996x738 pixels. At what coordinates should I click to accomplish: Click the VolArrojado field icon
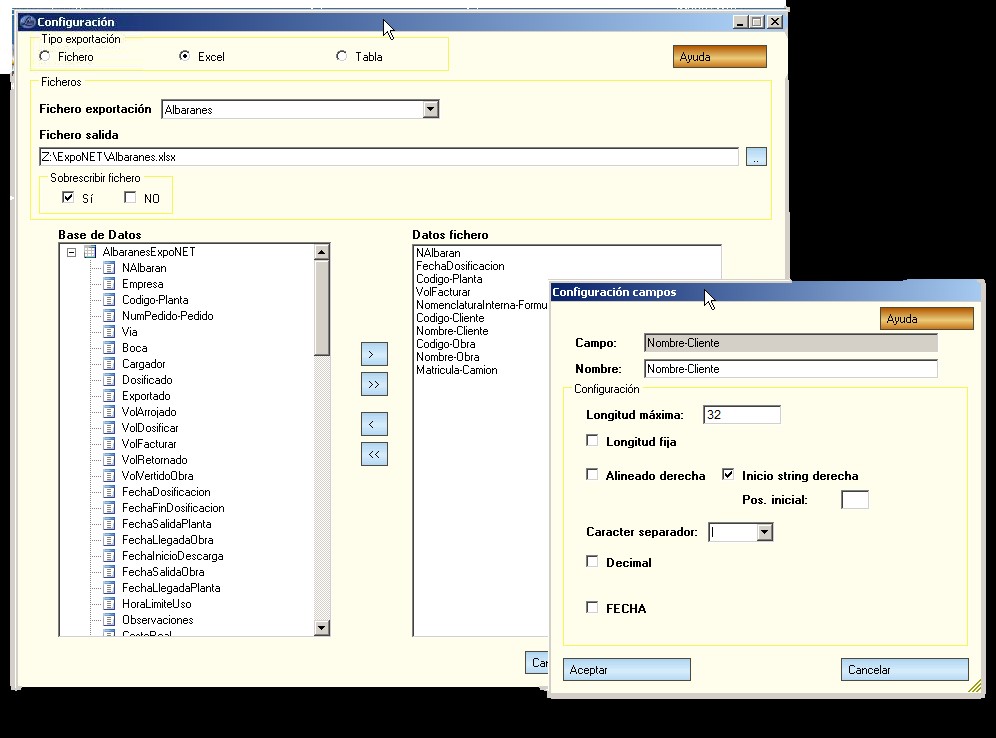click(109, 412)
